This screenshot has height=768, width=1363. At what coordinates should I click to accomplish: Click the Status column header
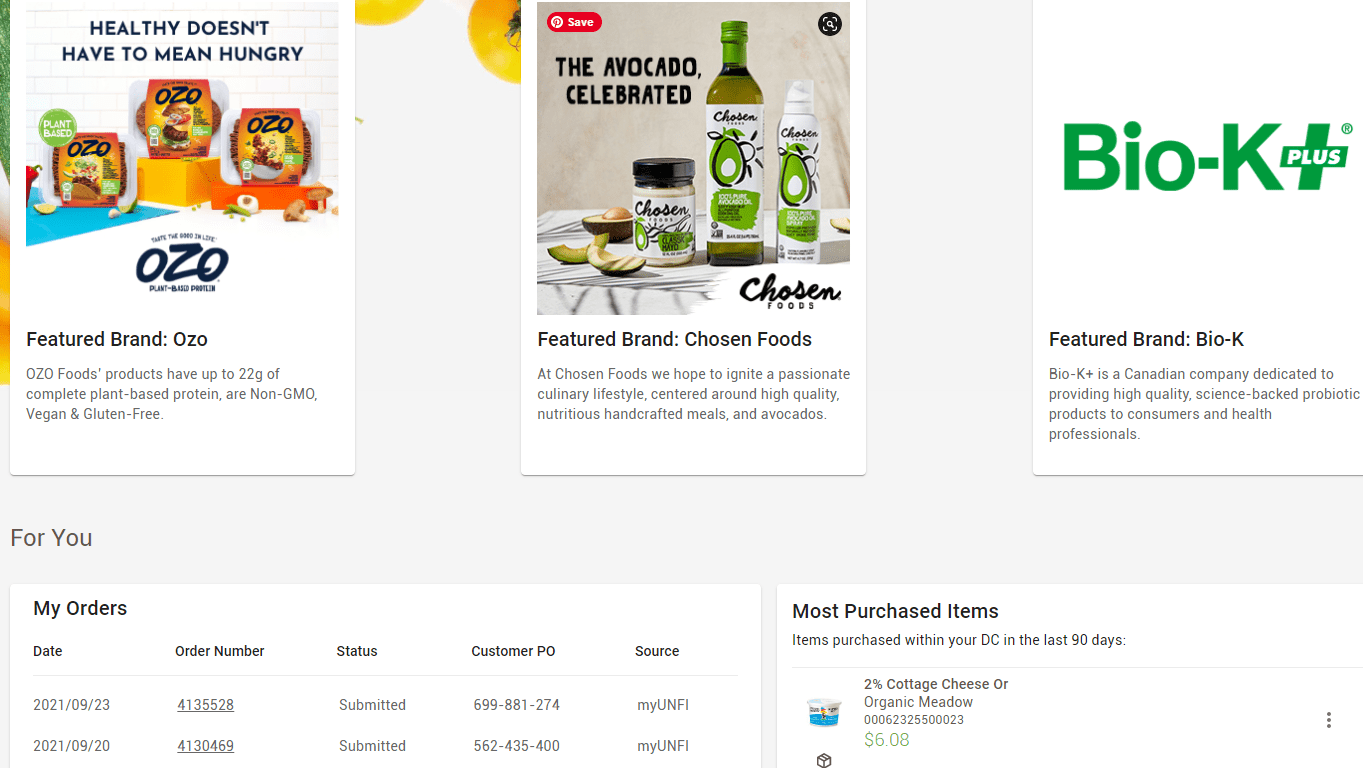coord(357,651)
